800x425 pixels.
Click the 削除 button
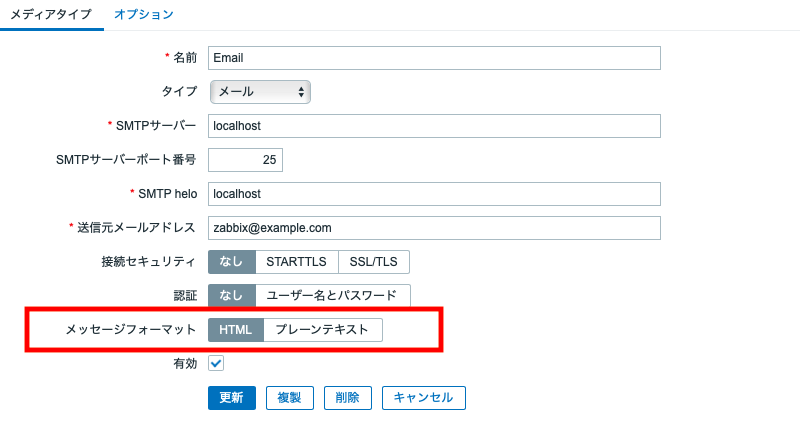pos(347,398)
